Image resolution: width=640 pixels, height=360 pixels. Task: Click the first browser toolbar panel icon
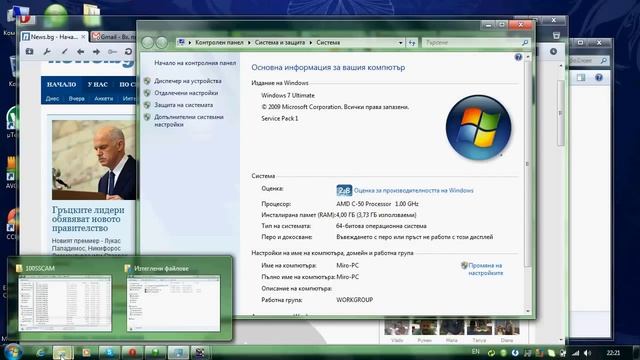point(29,52)
